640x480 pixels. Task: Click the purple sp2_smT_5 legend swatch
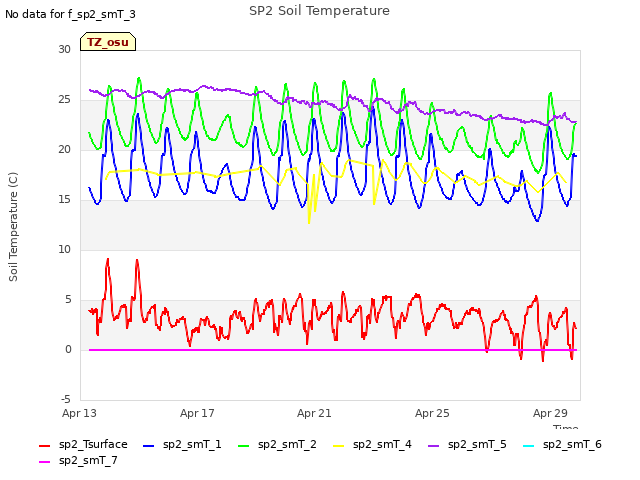coord(433,446)
